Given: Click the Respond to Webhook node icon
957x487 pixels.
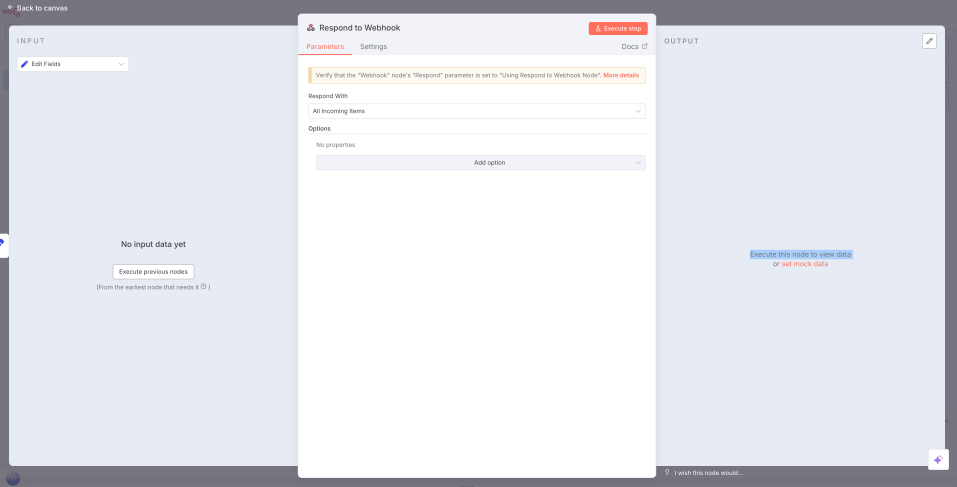Looking at the screenshot, I should pos(311,28).
